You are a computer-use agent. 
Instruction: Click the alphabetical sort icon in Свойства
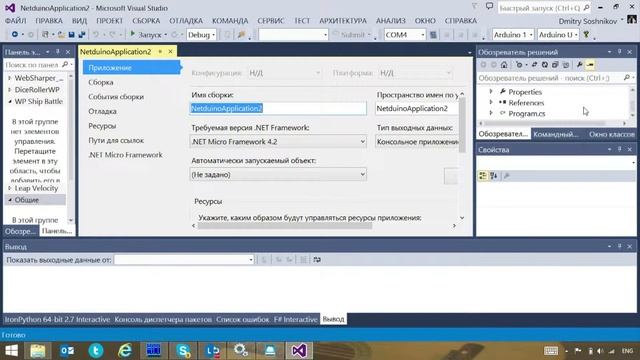(x=494, y=176)
